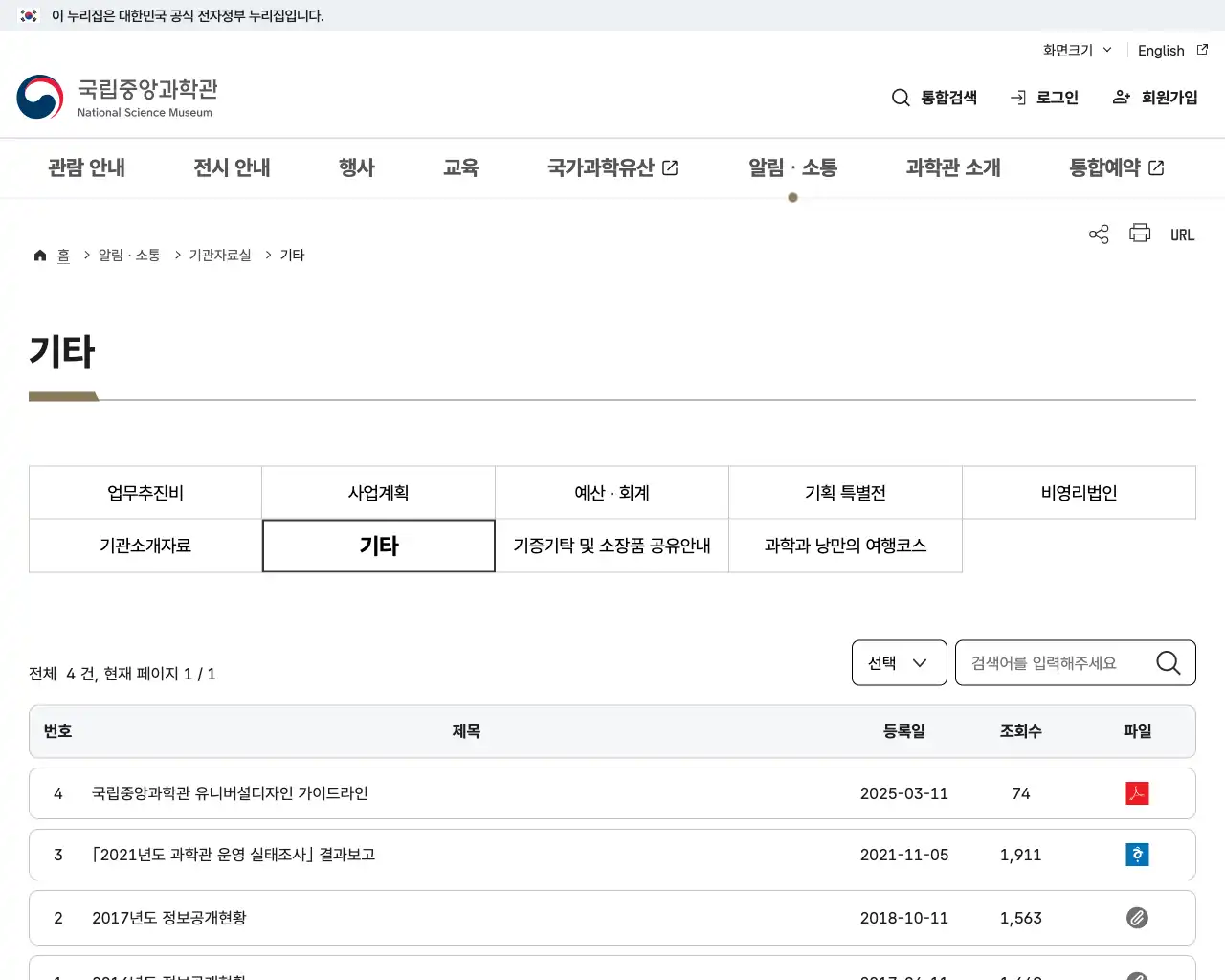The height and width of the screenshot is (980, 1225).
Task: Click the home icon in the breadcrumb
Action: tap(39, 254)
